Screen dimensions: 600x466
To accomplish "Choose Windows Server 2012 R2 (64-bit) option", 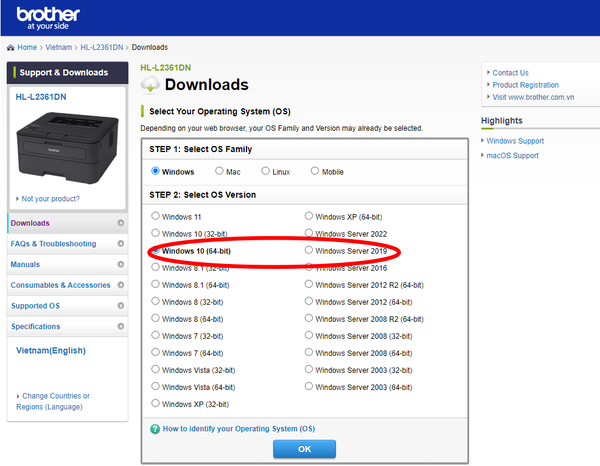I will click(308, 284).
